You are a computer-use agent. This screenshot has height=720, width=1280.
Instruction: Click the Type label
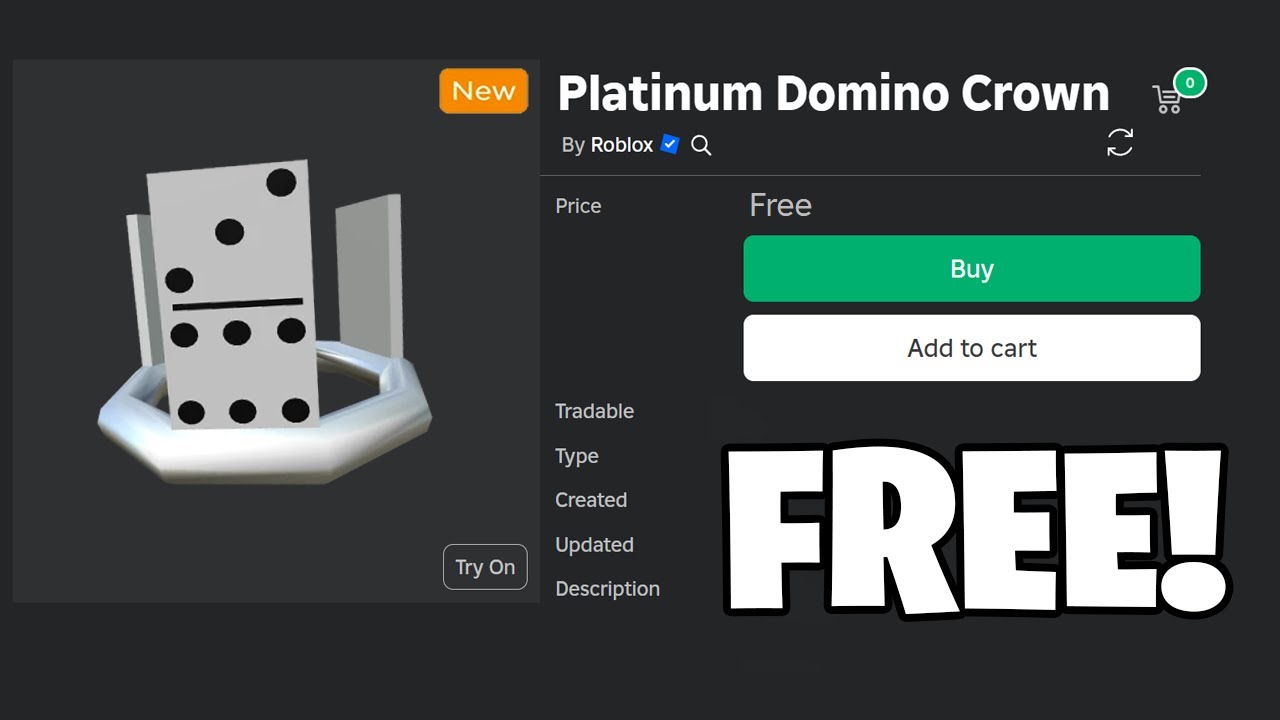pos(577,456)
